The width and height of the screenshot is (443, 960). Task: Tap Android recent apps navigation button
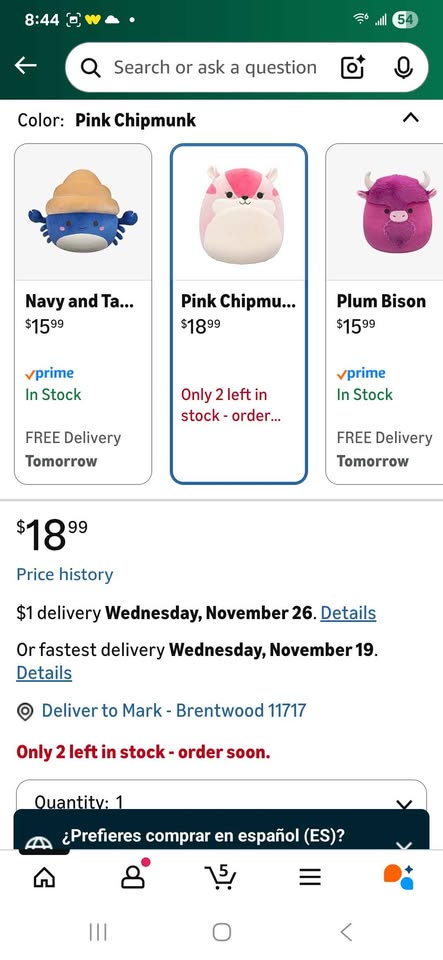click(98, 932)
